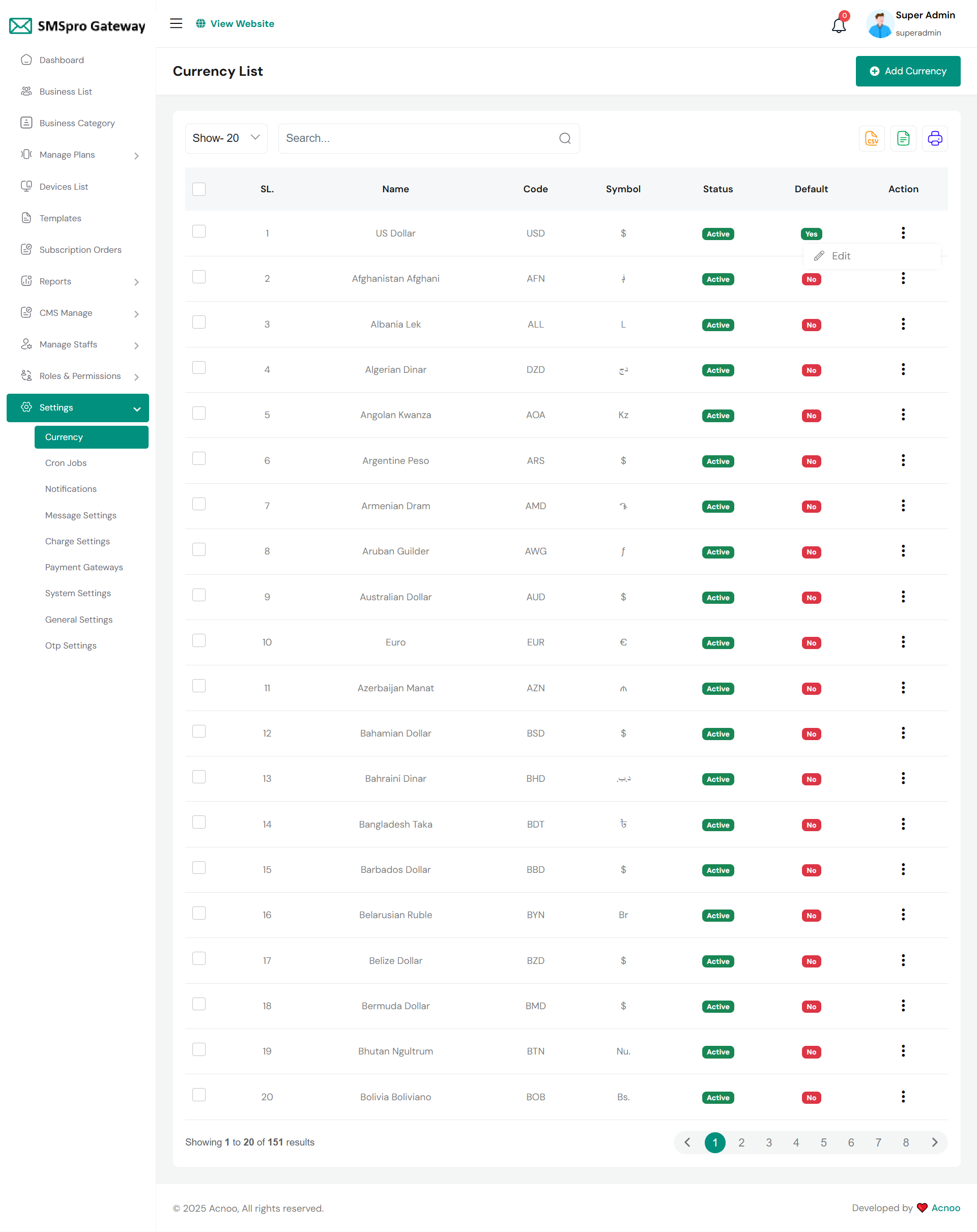Open Payment Gateways settings submenu
Viewport: 977px width, 1232px height.
pos(84,567)
